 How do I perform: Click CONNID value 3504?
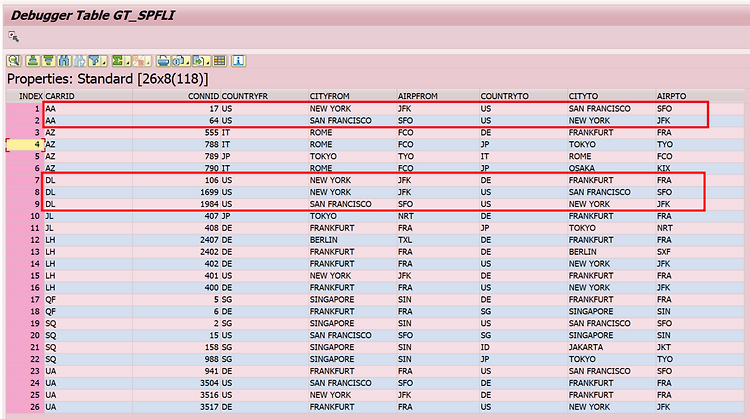coord(210,383)
